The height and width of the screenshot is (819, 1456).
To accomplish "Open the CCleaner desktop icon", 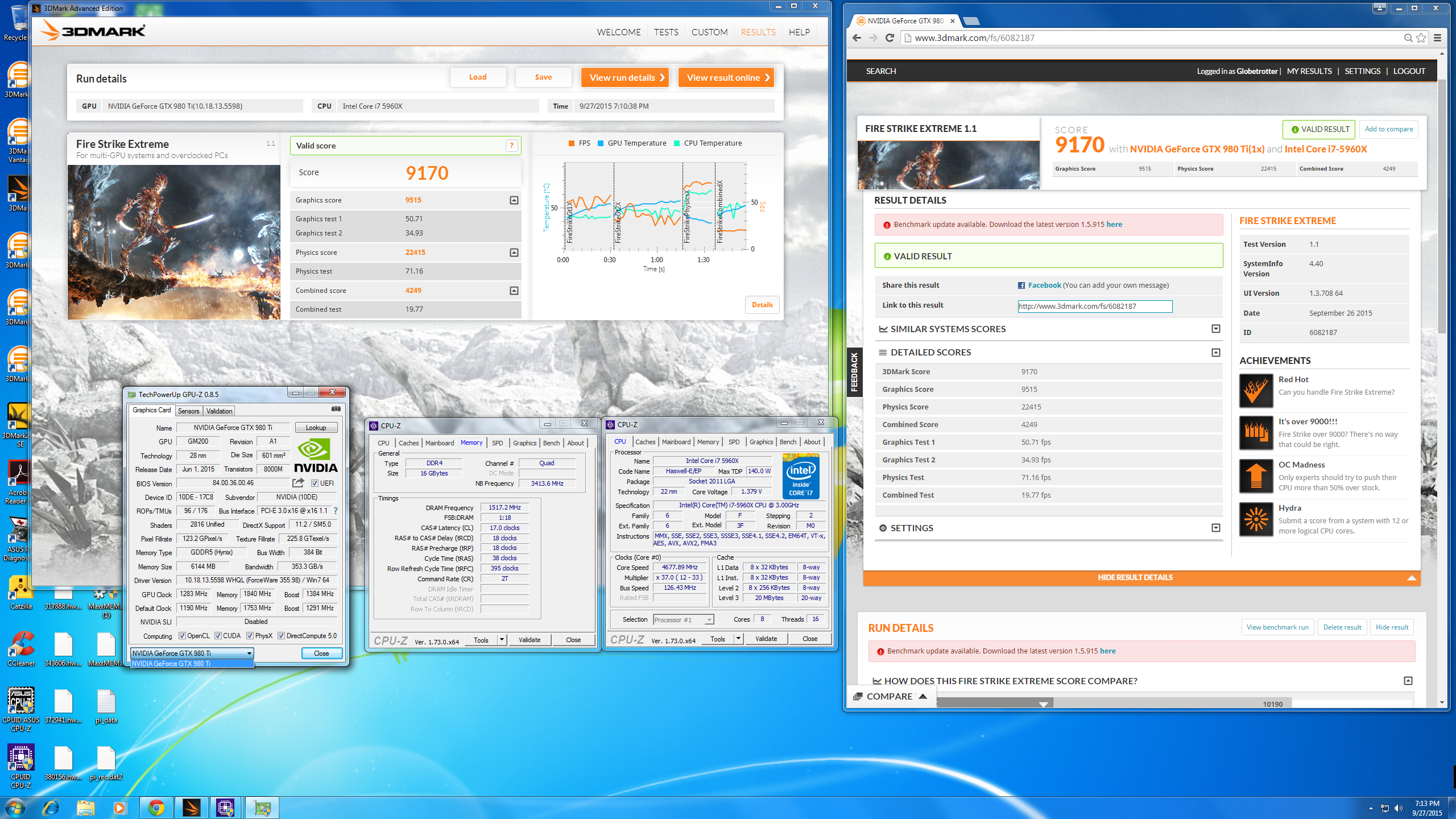I will 20,648.
